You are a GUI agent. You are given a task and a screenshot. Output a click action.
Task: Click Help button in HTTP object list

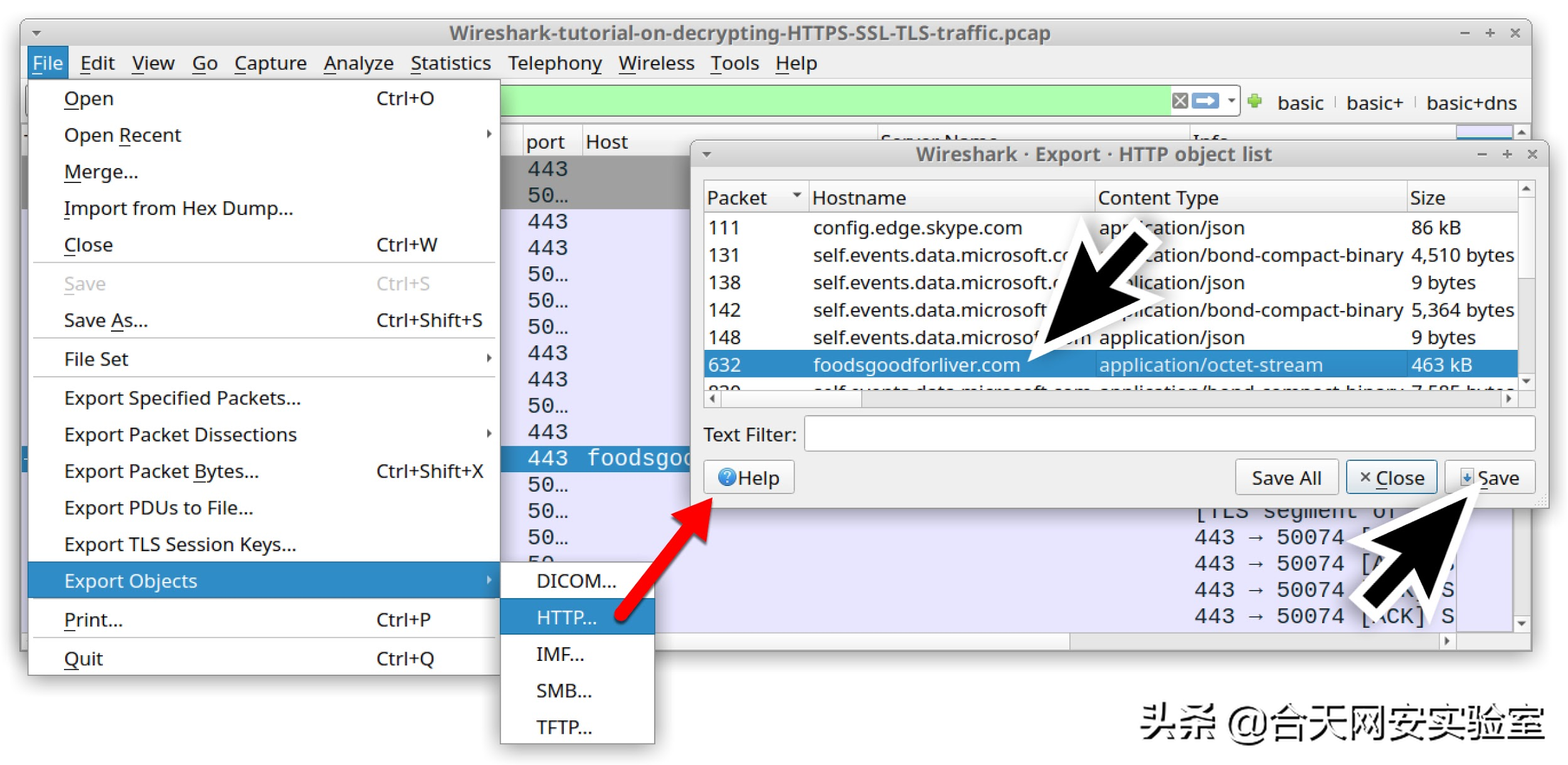point(749,477)
